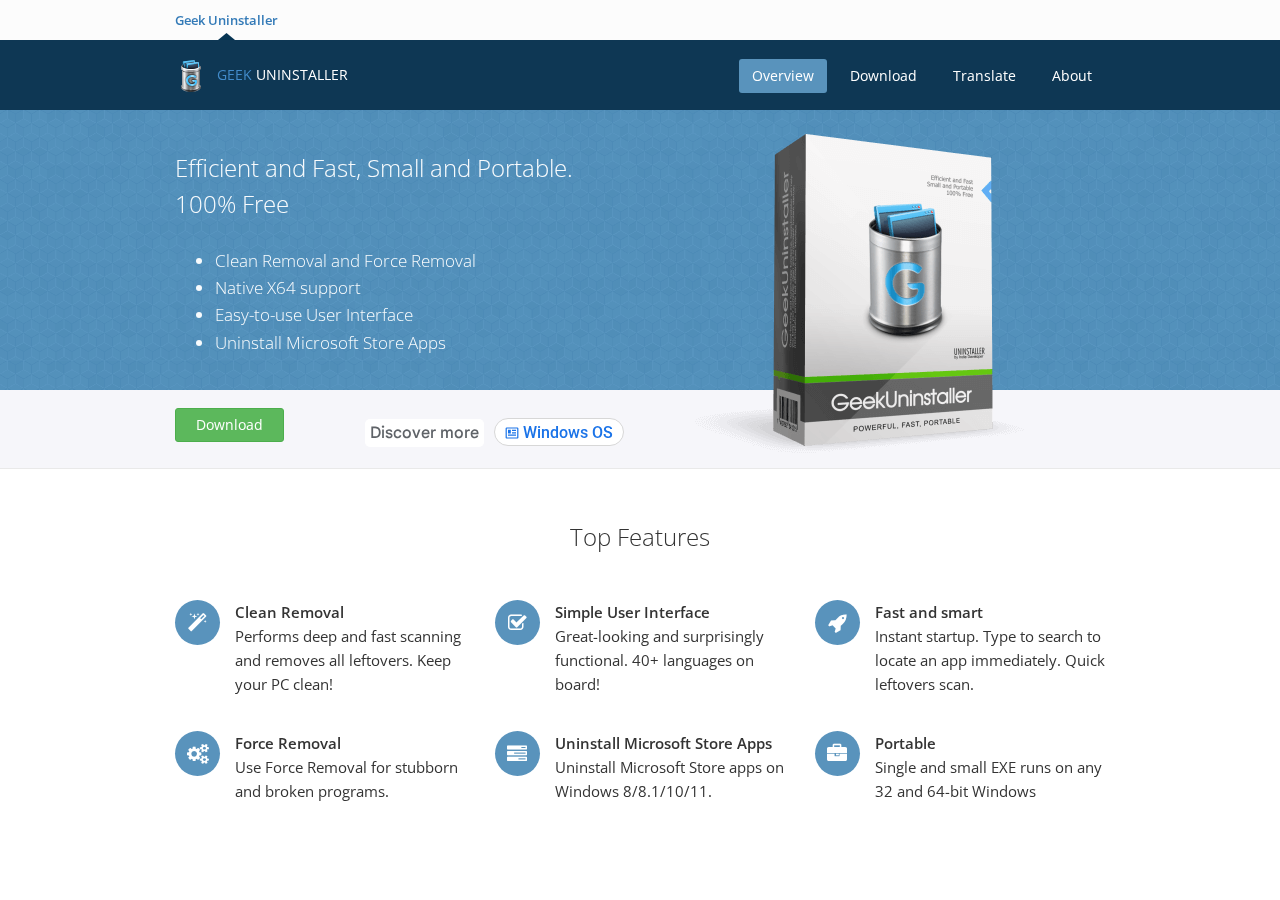Click the Easy-to-use User Interface bullet
1280x900 pixels.
pyautogui.click(x=314, y=315)
